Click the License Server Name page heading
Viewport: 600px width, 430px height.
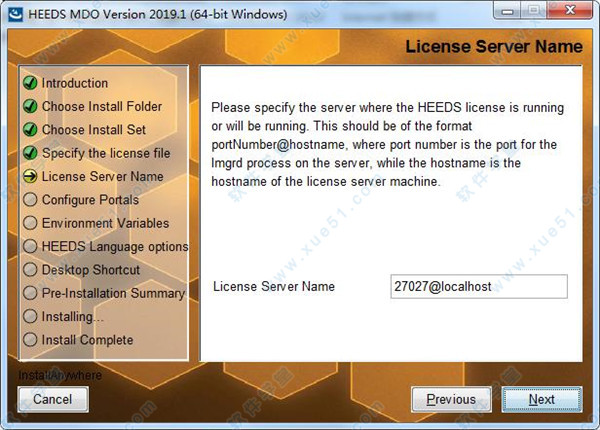(494, 46)
